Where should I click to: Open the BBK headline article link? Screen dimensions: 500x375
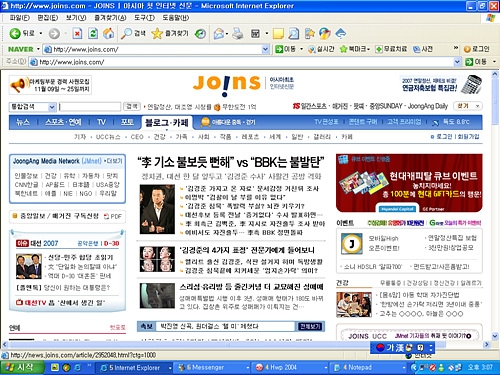(231, 163)
